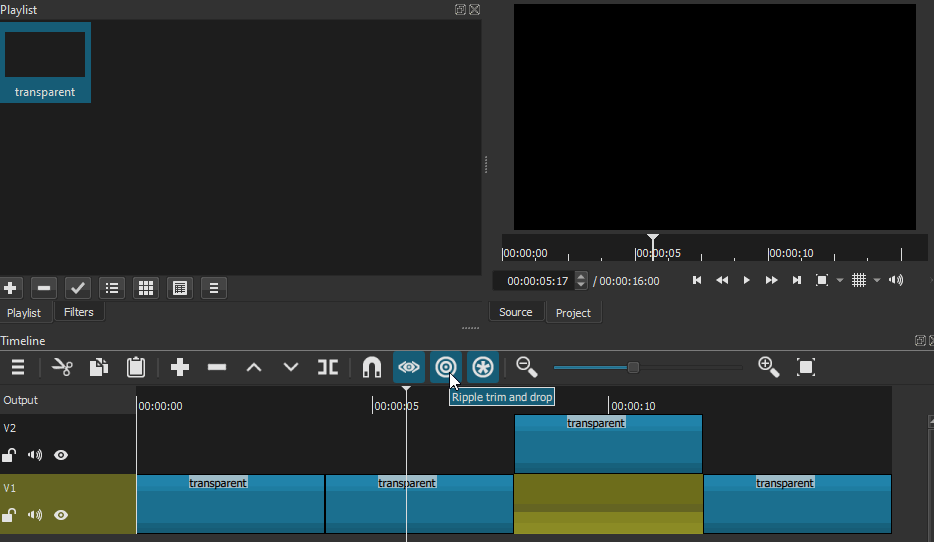Image resolution: width=934 pixels, height=542 pixels.
Task: Fast forward the player
Action: [771, 280]
